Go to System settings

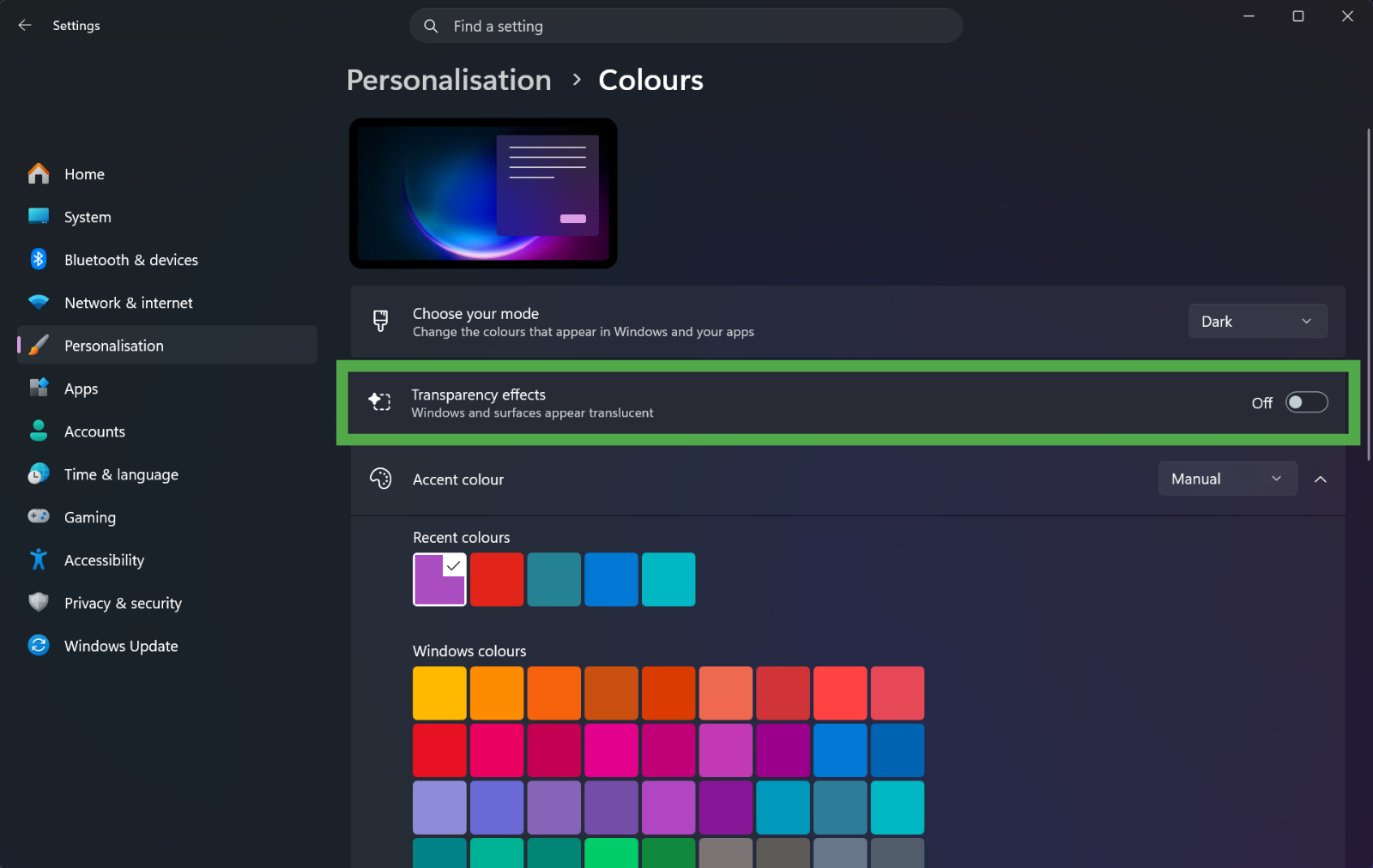click(x=167, y=217)
